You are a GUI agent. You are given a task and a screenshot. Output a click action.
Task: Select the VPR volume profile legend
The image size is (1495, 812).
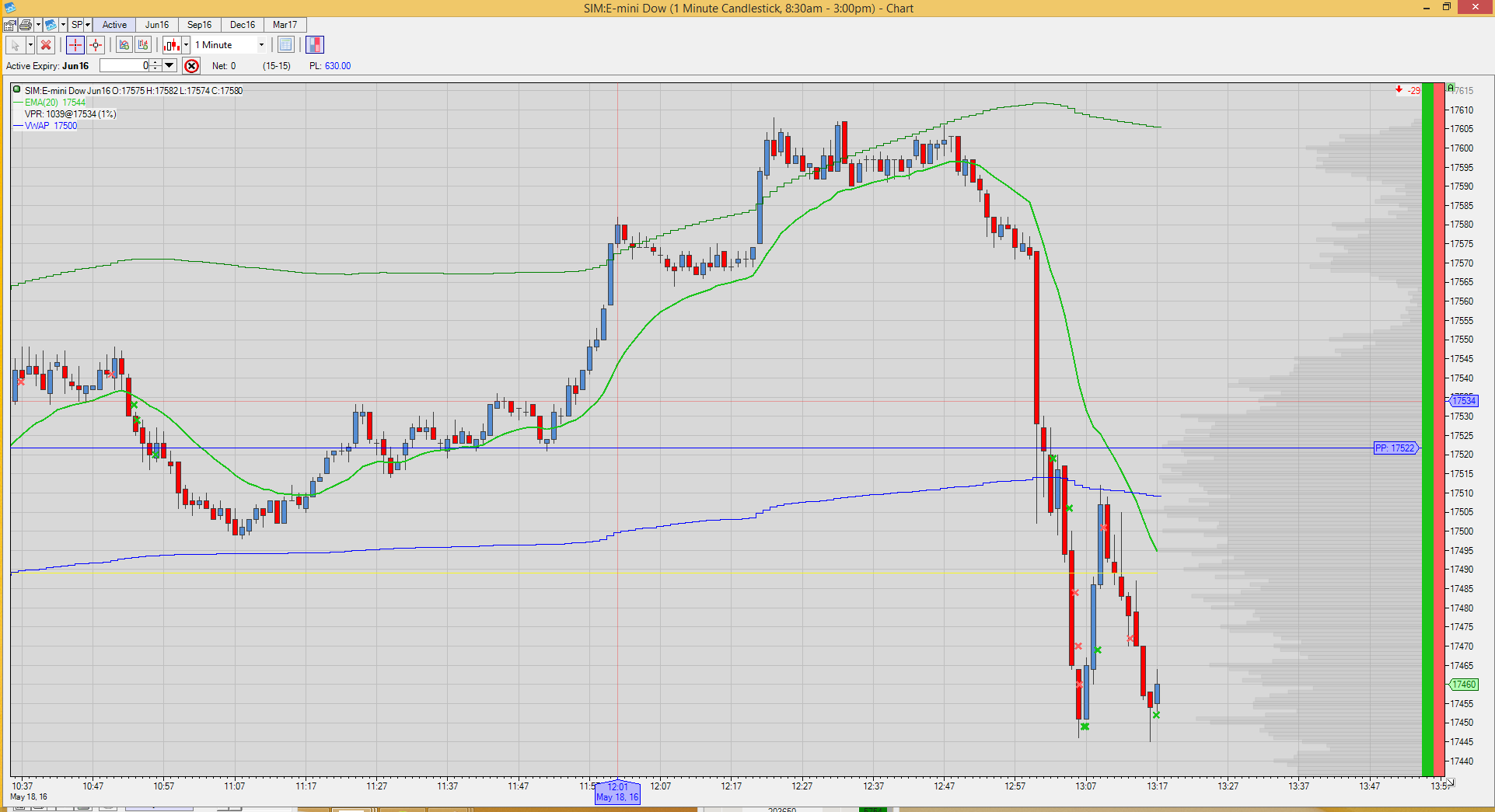(x=70, y=114)
